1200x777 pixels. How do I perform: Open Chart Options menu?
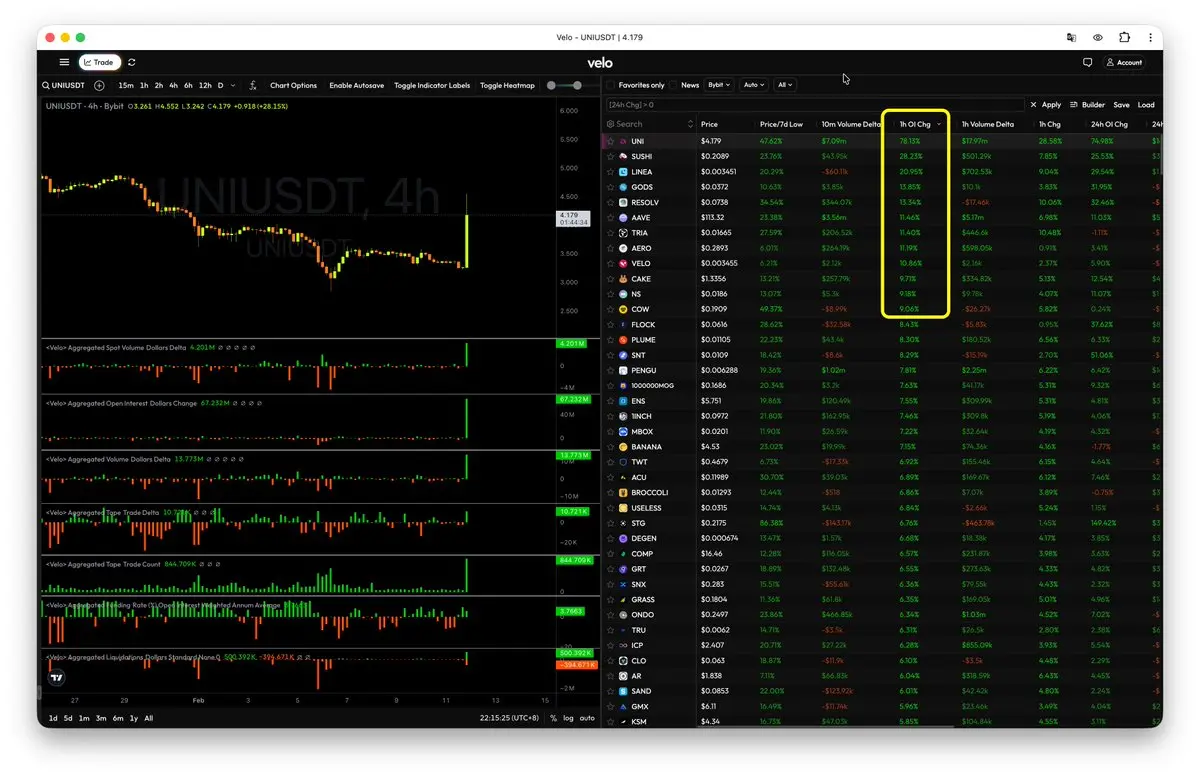tap(293, 85)
